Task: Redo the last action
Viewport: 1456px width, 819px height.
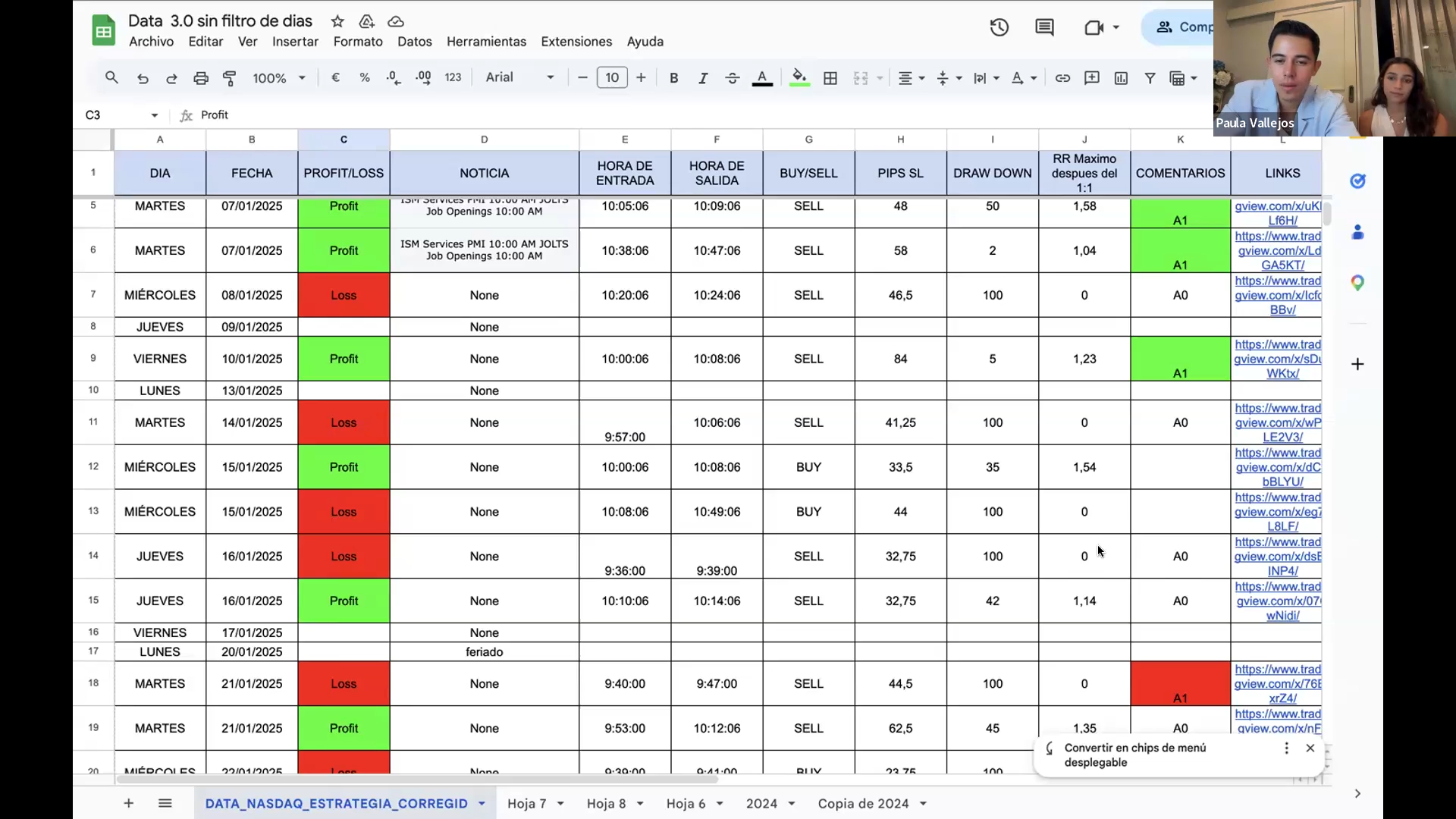Action: coord(171,78)
